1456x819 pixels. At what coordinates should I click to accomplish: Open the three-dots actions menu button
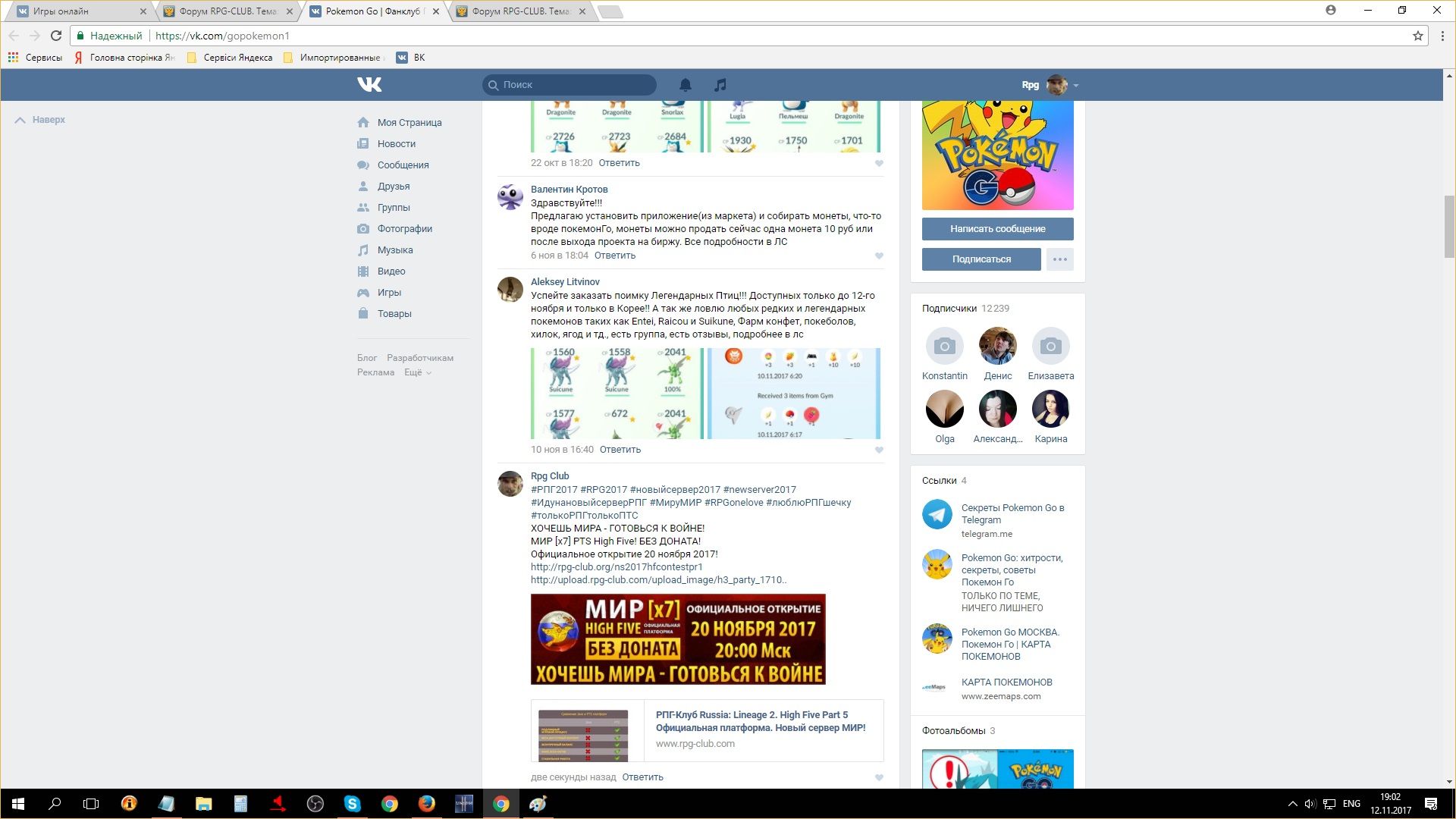click(1059, 259)
